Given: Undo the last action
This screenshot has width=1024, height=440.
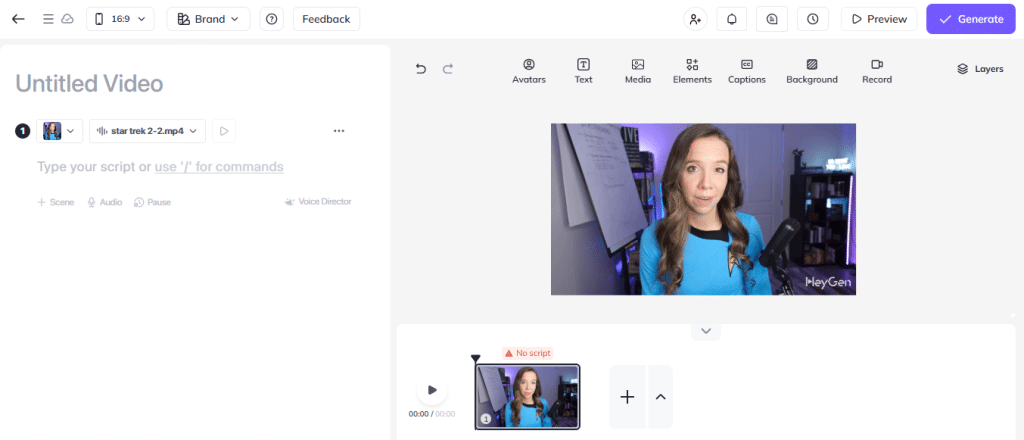Looking at the screenshot, I should point(421,69).
